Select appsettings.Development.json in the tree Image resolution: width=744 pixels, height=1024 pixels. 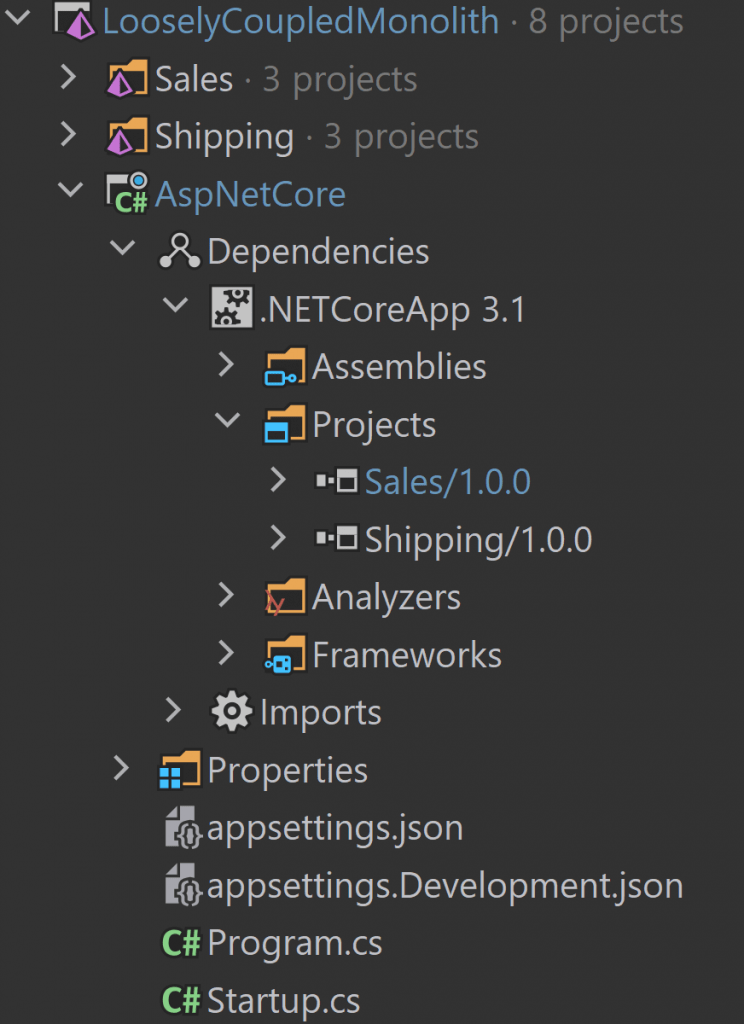point(423,885)
